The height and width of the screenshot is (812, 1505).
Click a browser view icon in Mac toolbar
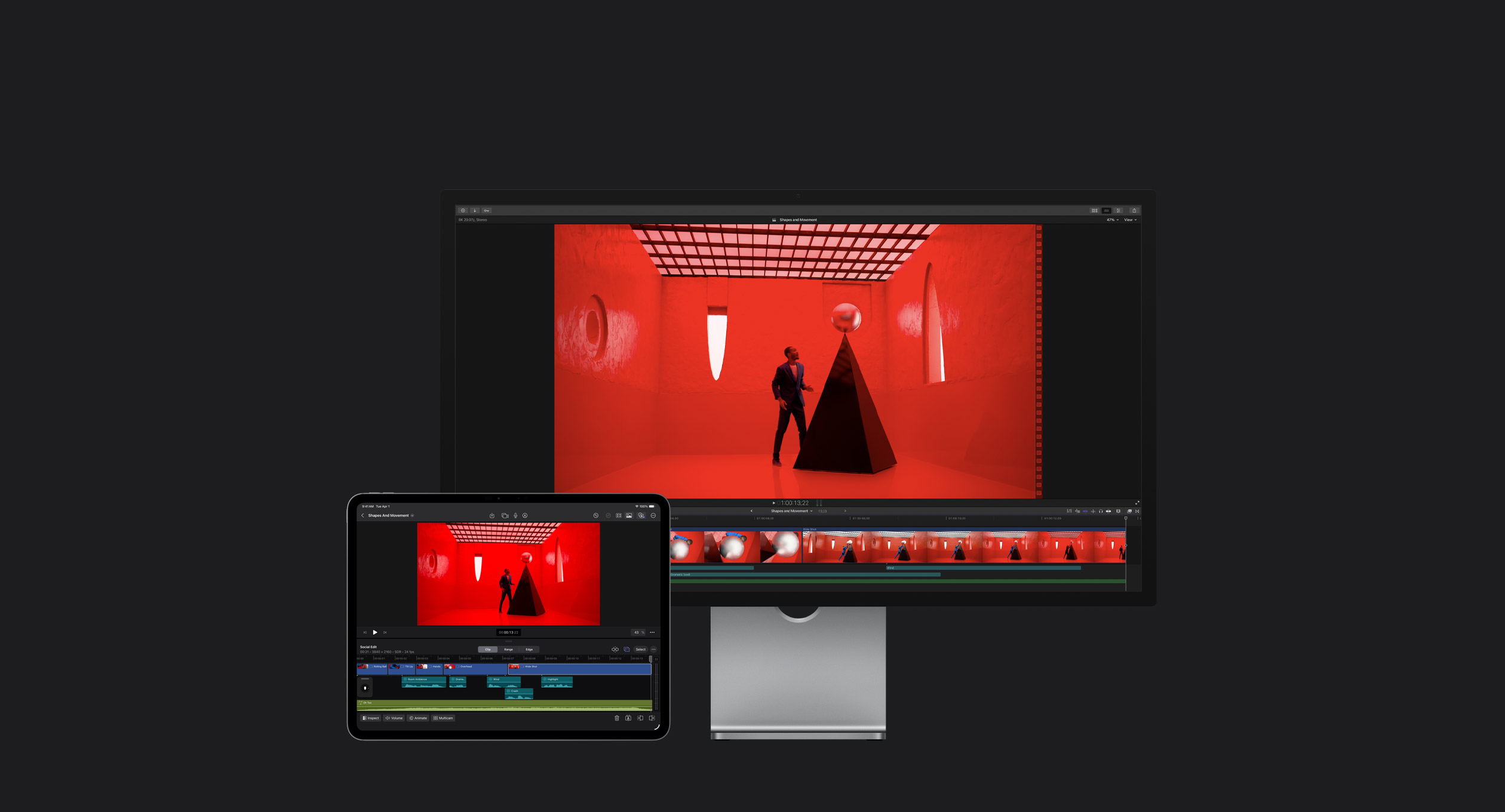[1094, 210]
